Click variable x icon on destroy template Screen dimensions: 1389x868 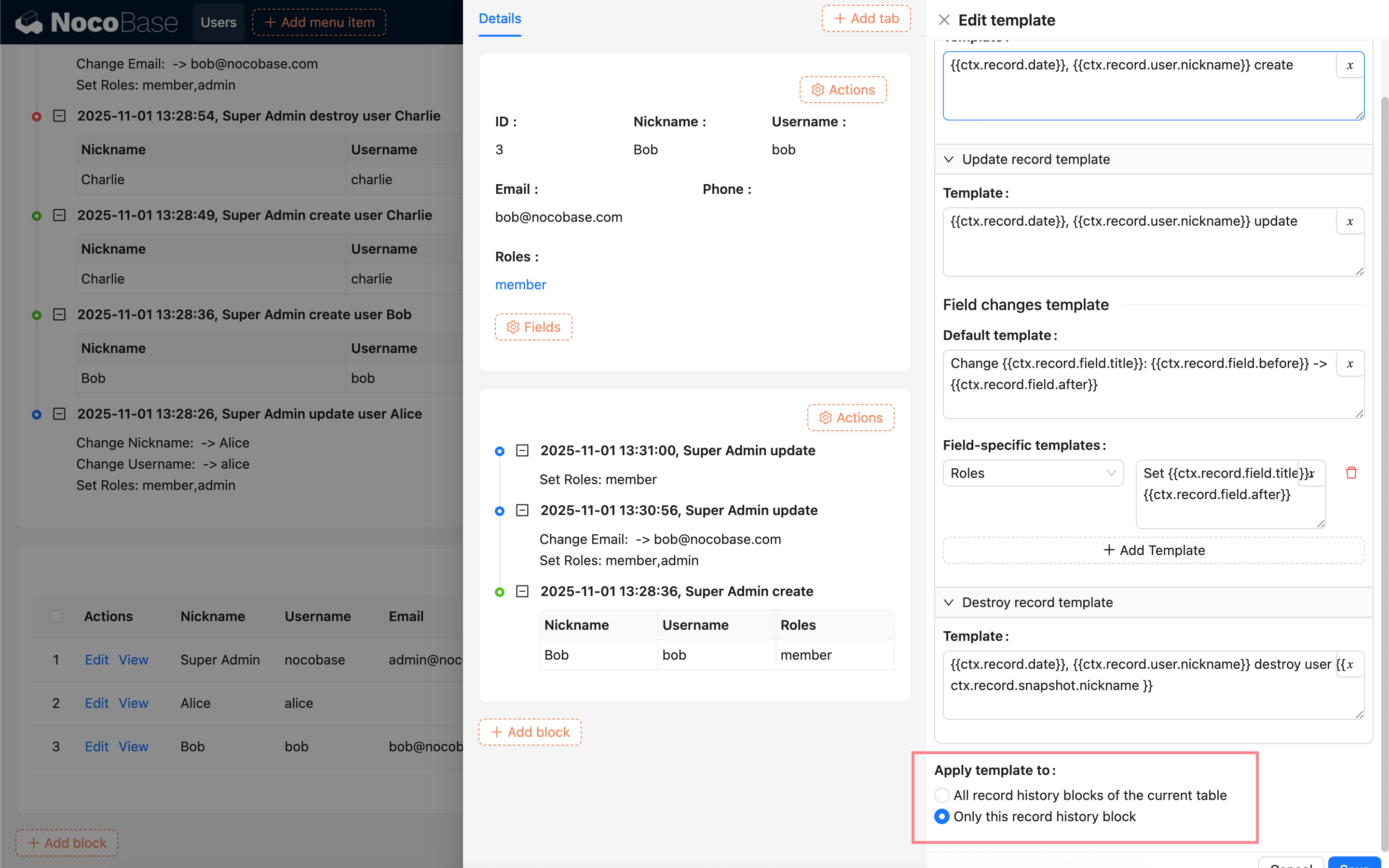(x=1349, y=665)
